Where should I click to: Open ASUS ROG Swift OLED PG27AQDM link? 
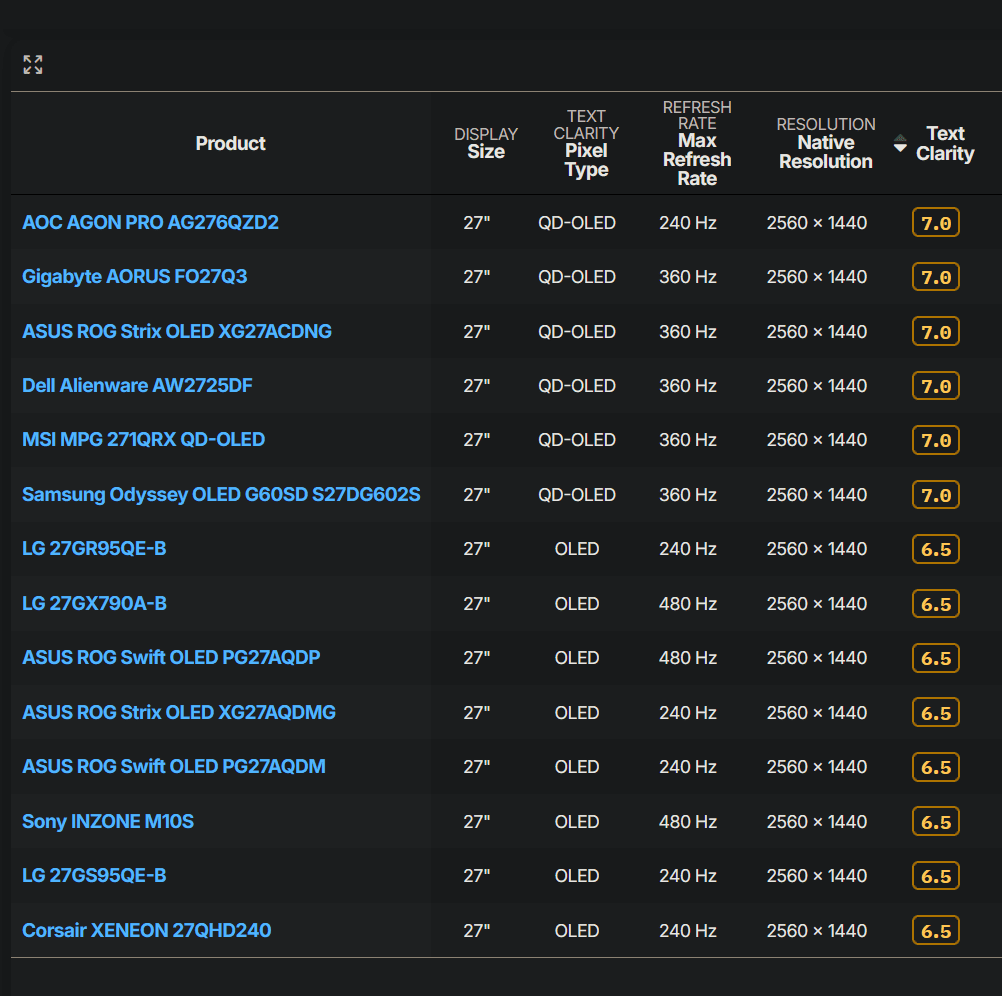174,767
